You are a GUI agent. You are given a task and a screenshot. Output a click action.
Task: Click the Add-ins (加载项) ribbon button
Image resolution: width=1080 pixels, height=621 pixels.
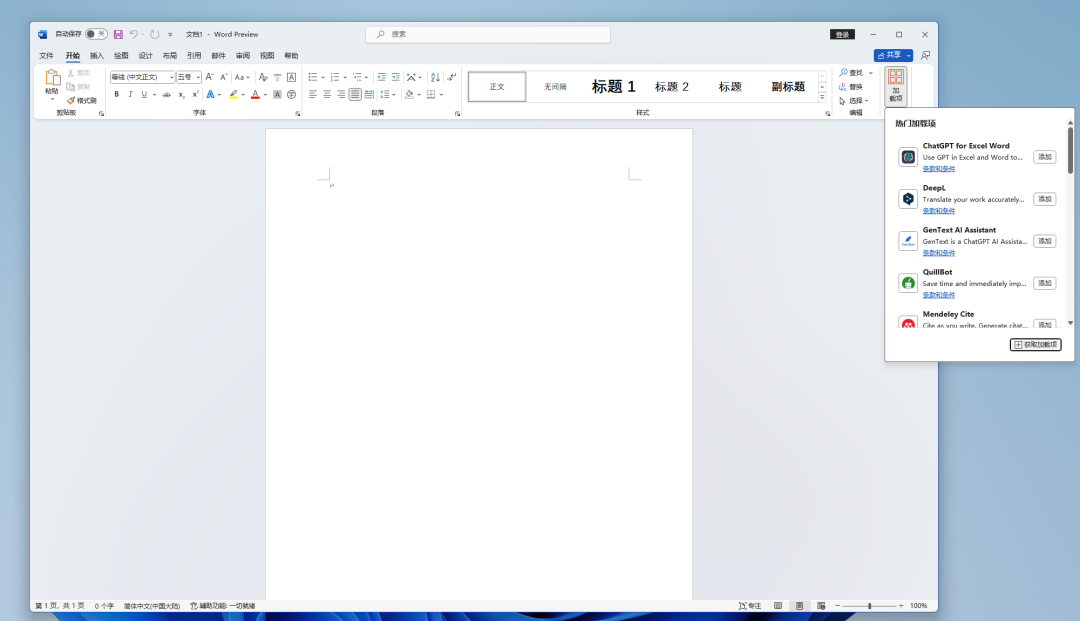895,86
